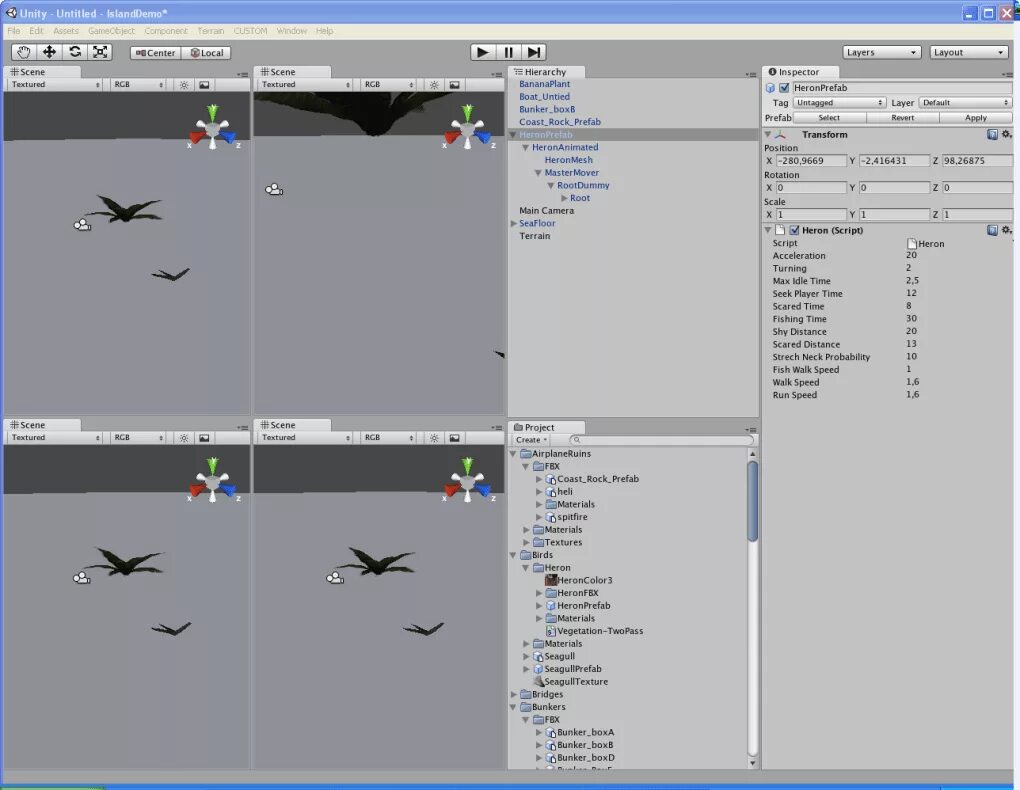
Task: Toggle the Center pivot mode button
Action: 155,53
